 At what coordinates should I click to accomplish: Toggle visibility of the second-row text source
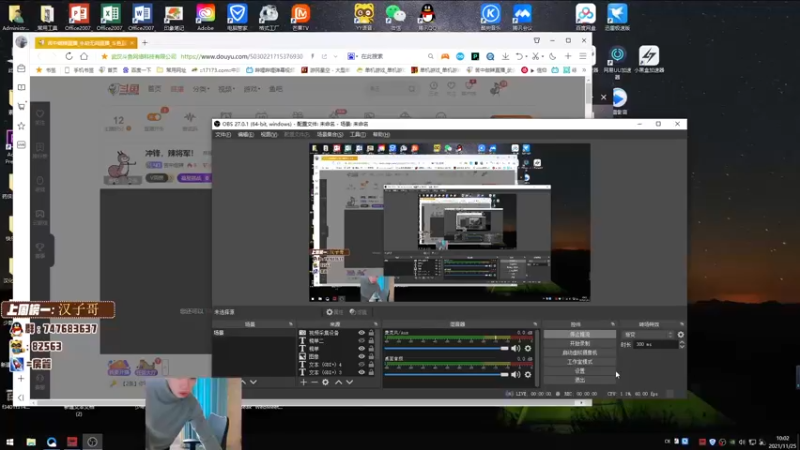pyautogui.click(x=361, y=341)
